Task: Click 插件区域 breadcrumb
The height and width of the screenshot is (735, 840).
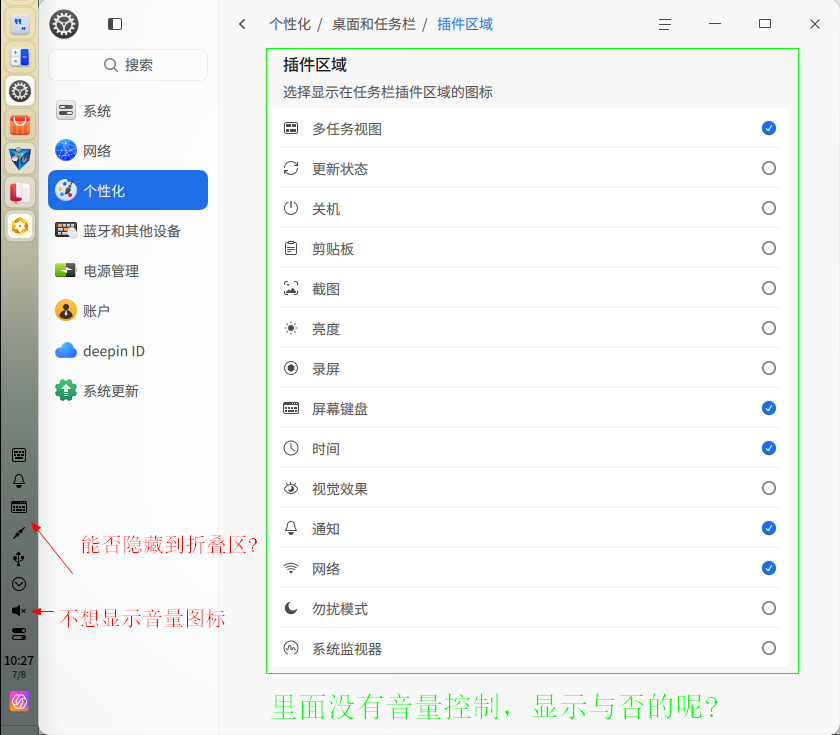Action: 465,24
